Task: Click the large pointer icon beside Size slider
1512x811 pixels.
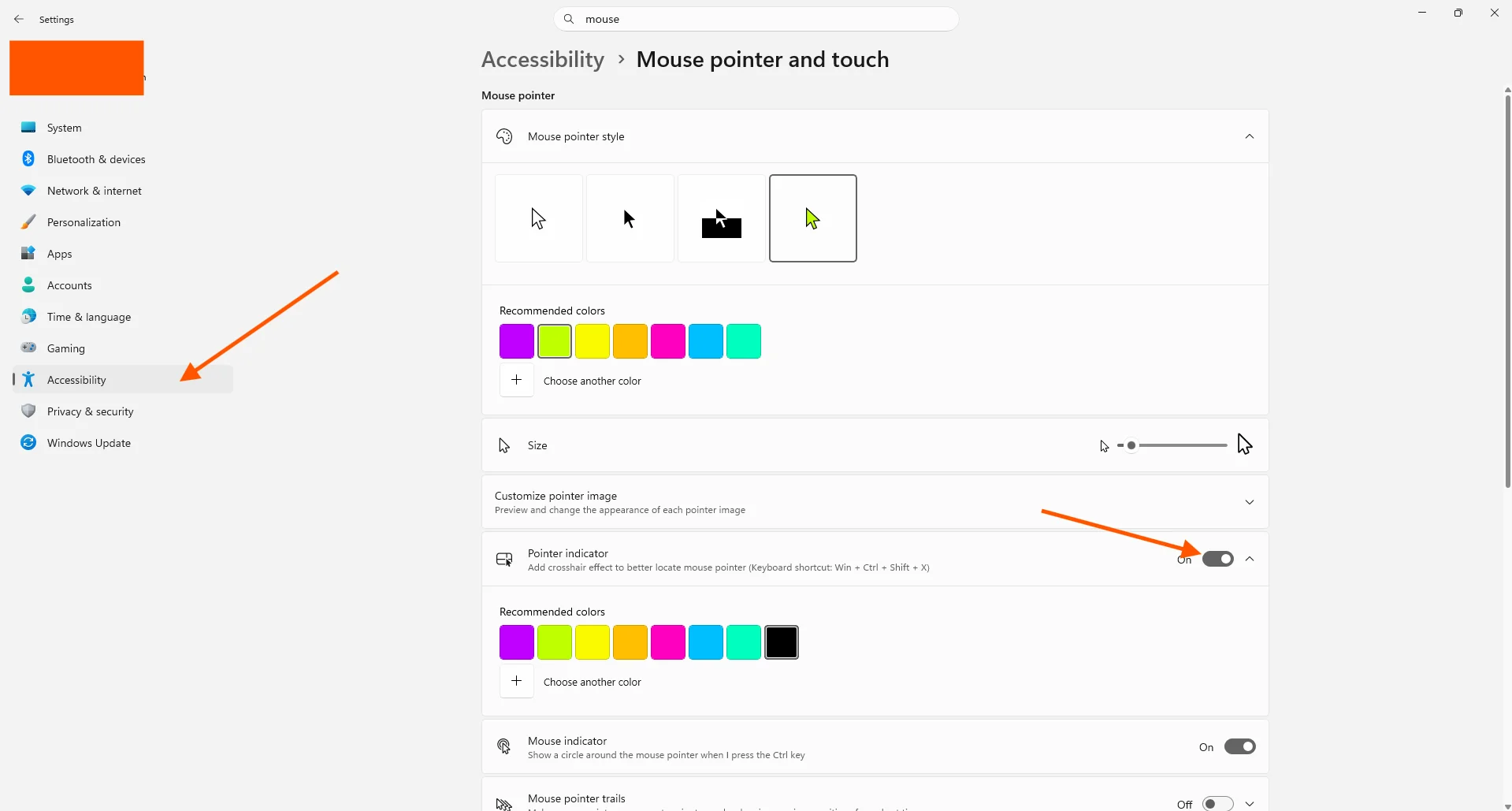Action: tap(1245, 445)
